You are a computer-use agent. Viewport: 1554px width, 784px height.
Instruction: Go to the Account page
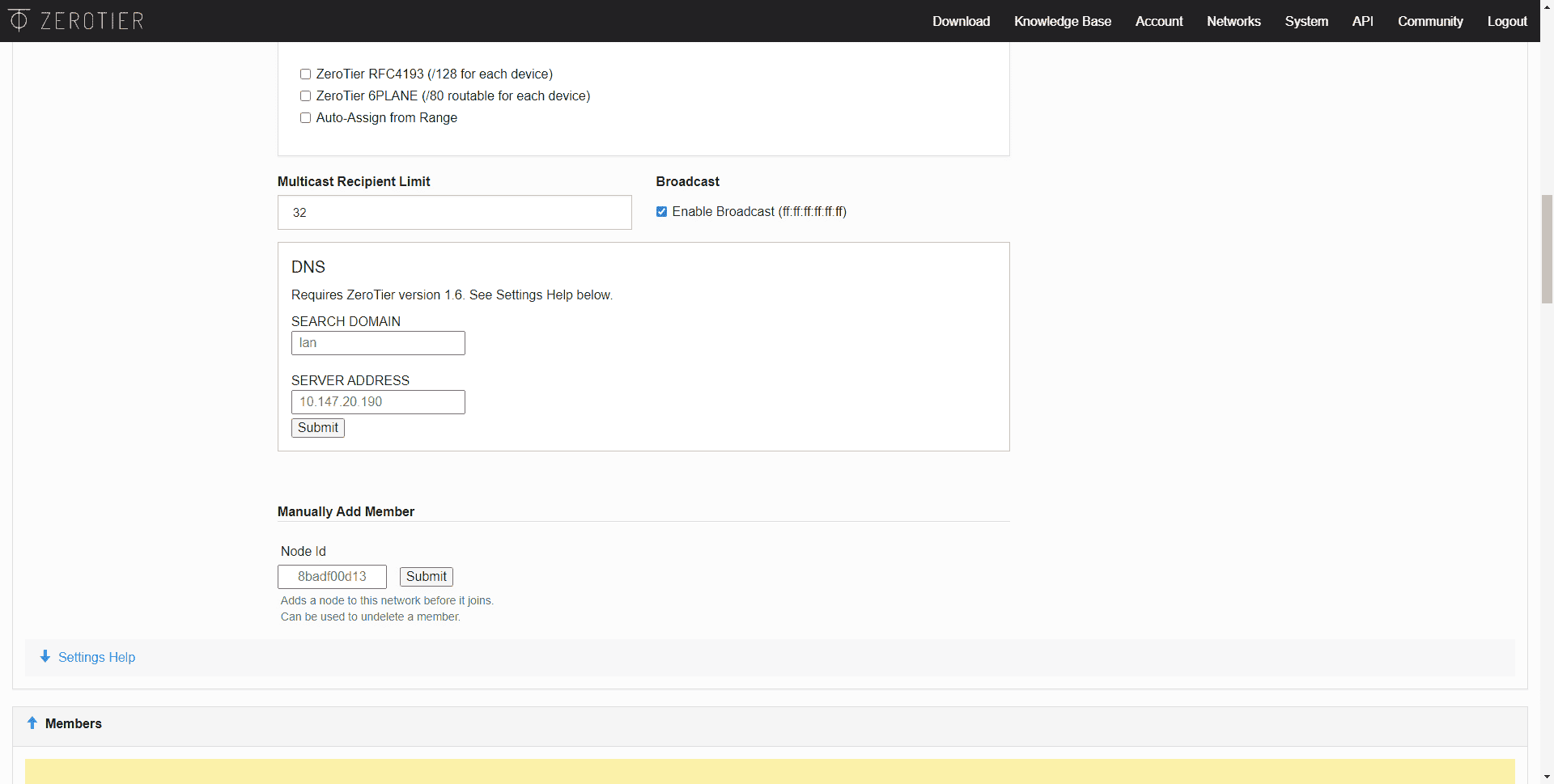tap(1159, 21)
